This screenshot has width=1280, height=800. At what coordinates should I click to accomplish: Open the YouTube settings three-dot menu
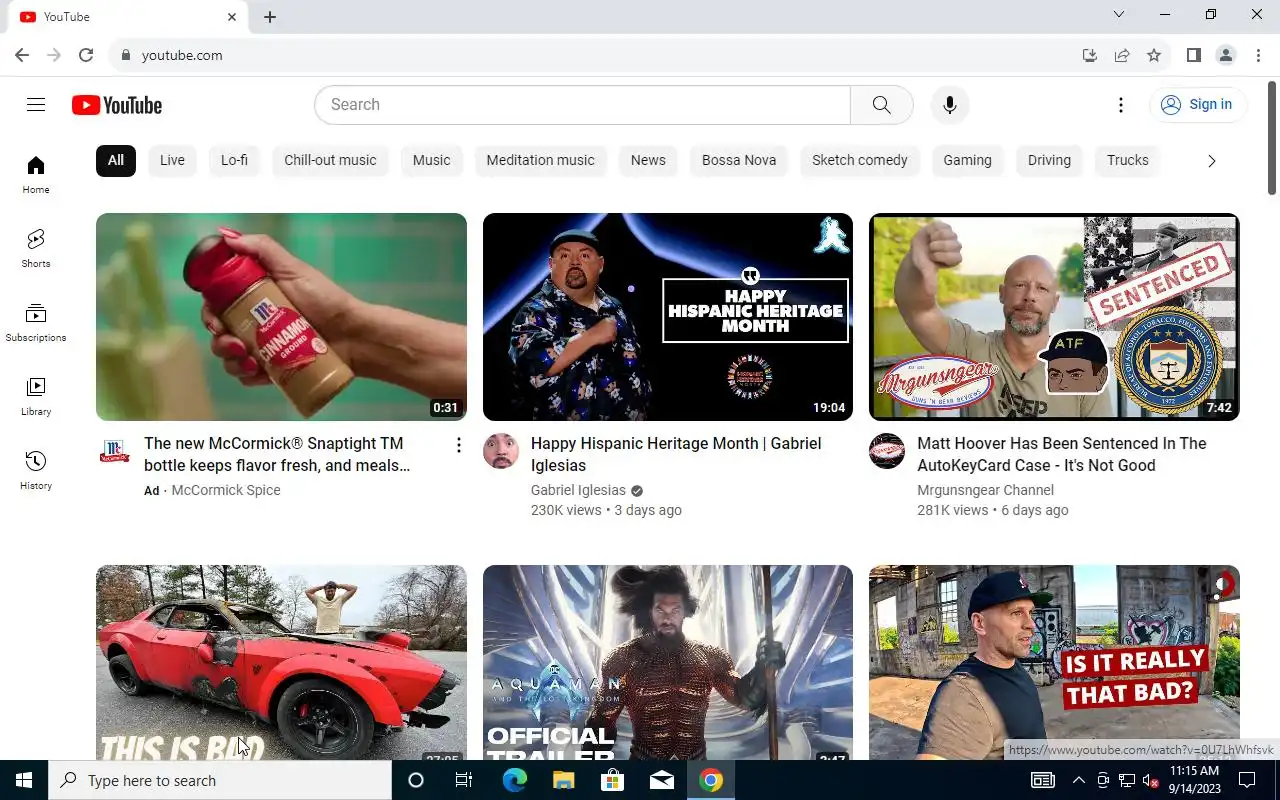tap(1121, 105)
